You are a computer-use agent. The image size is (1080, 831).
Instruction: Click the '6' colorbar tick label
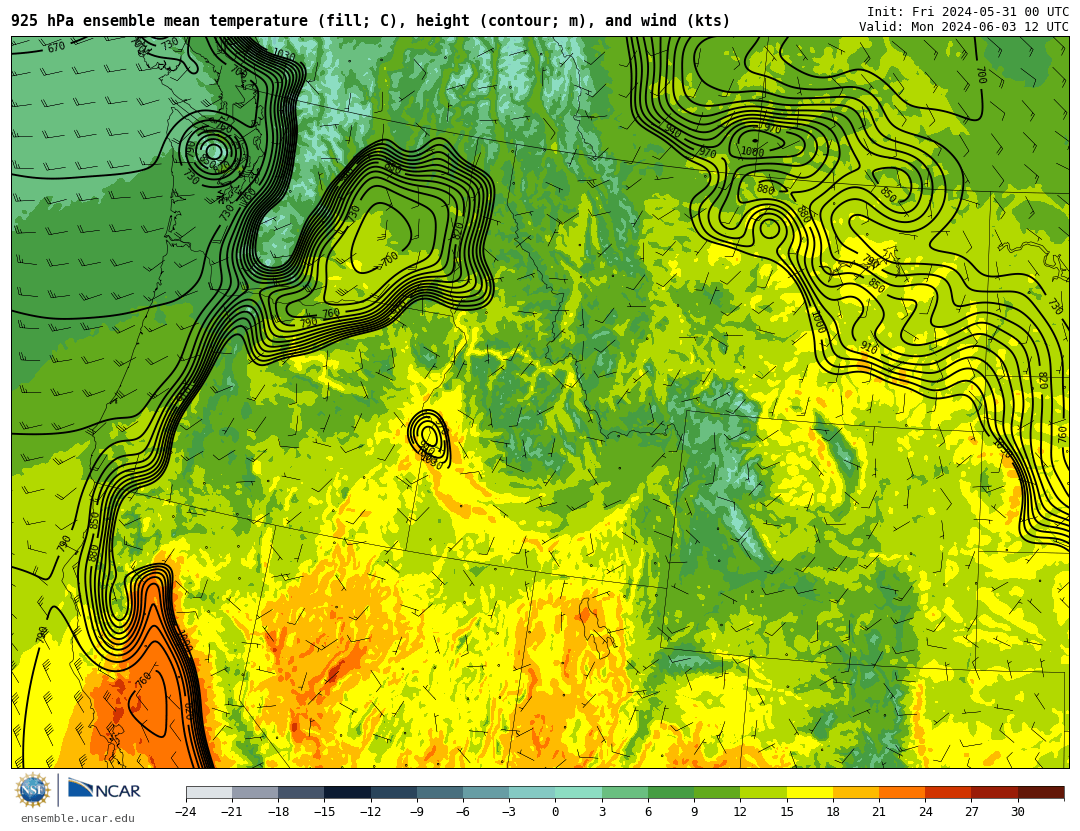coord(647,812)
